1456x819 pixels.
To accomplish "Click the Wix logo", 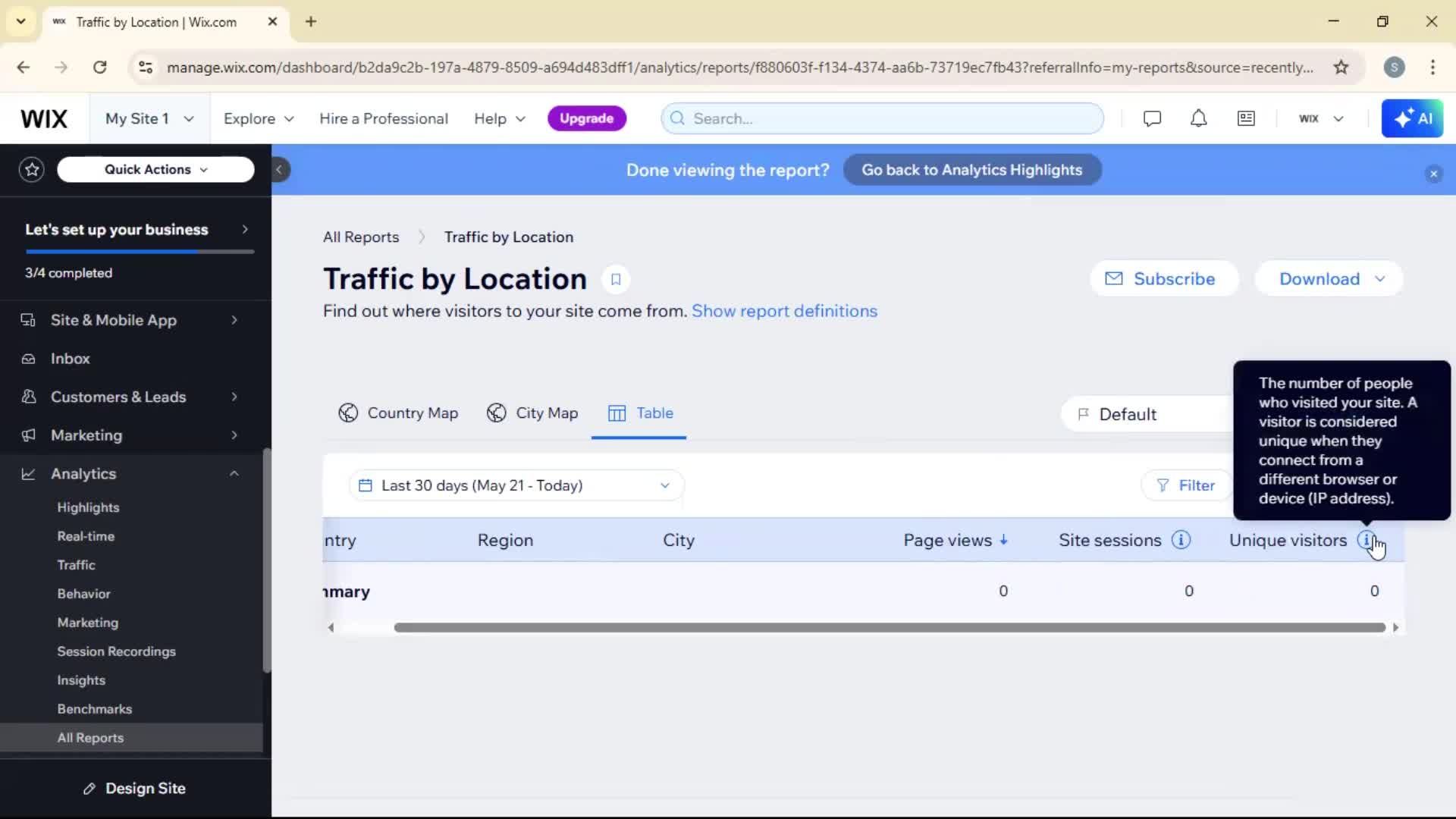I will pyautogui.click(x=44, y=118).
